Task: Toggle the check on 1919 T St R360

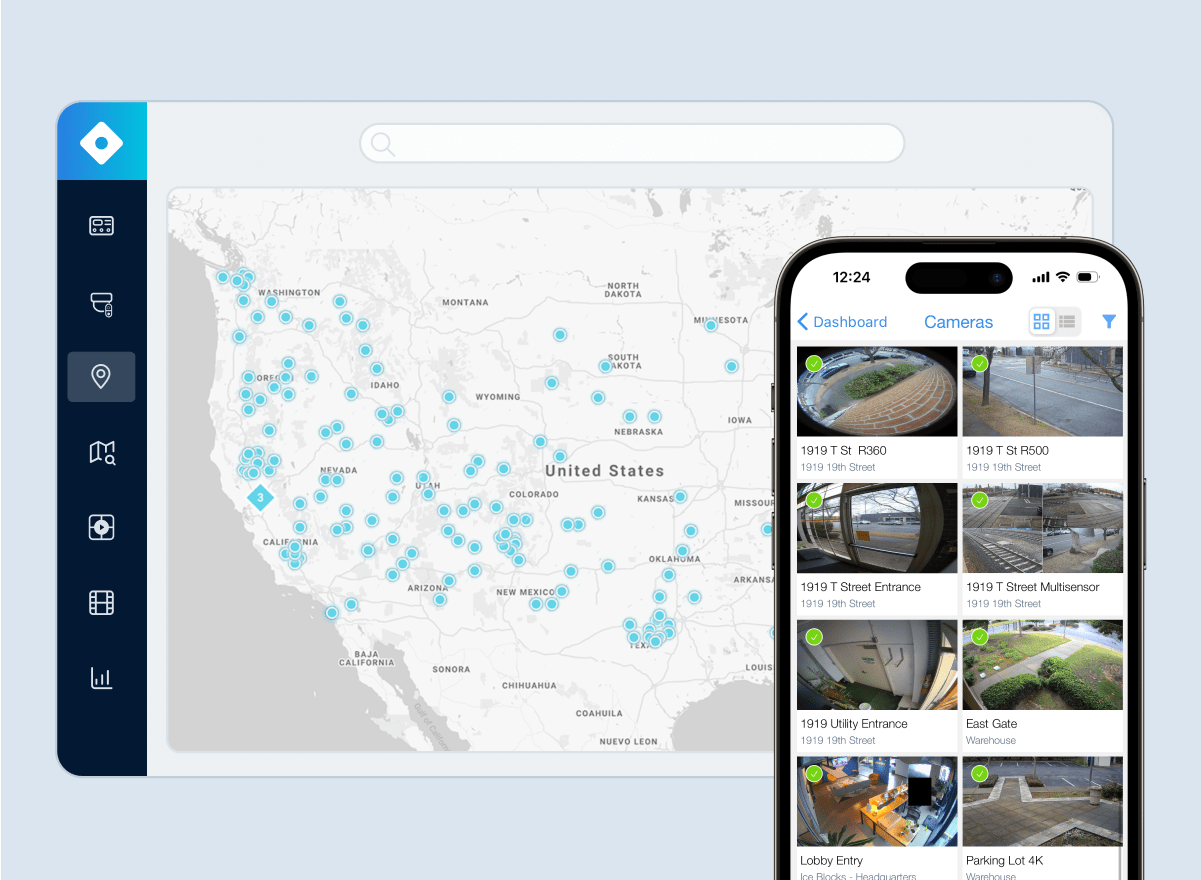Action: coord(814,364)
